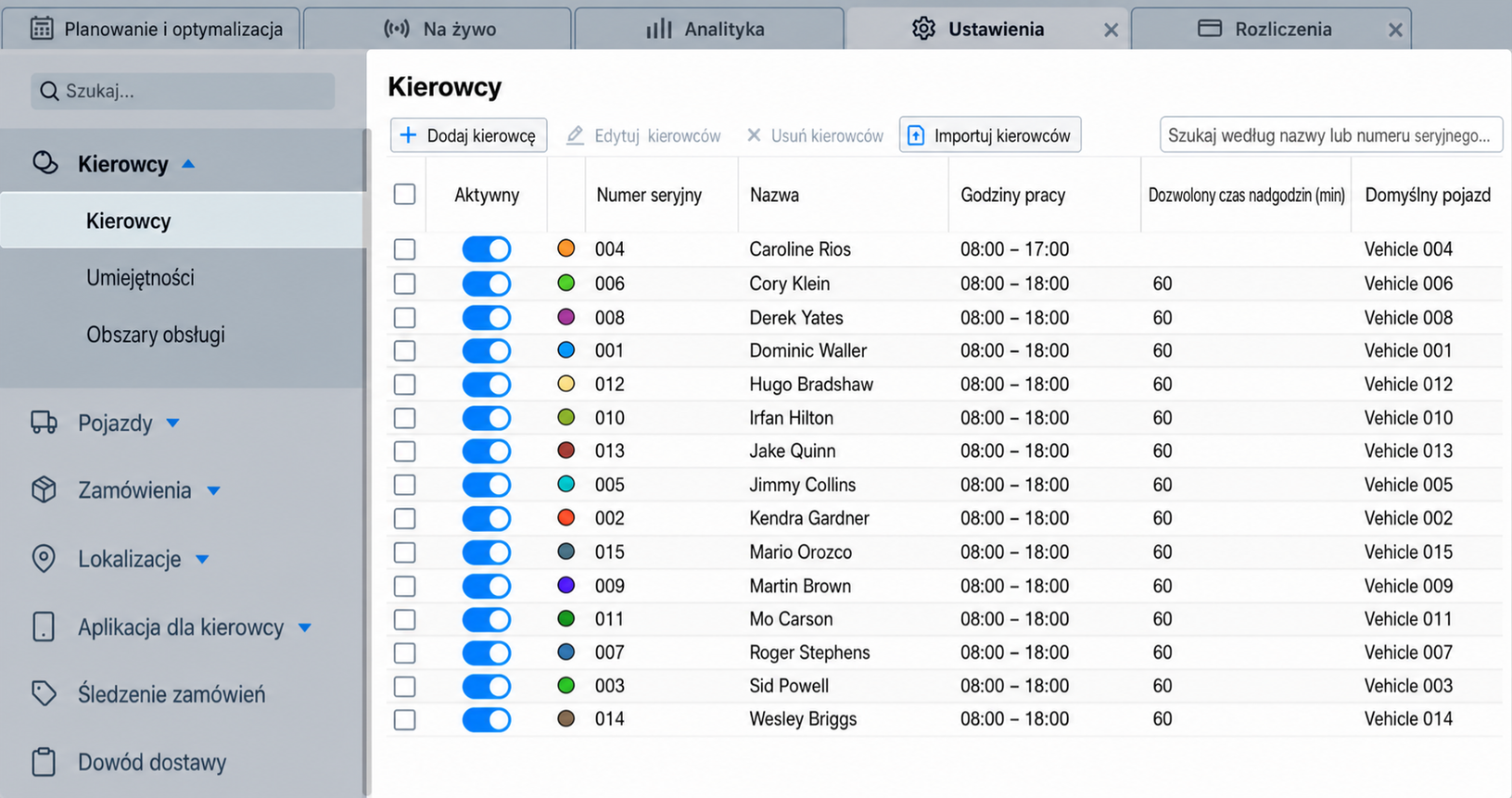Click the live broadcast icon on Na żywo tab
This screenshot has width=1512, height=798.
(397, 29)
